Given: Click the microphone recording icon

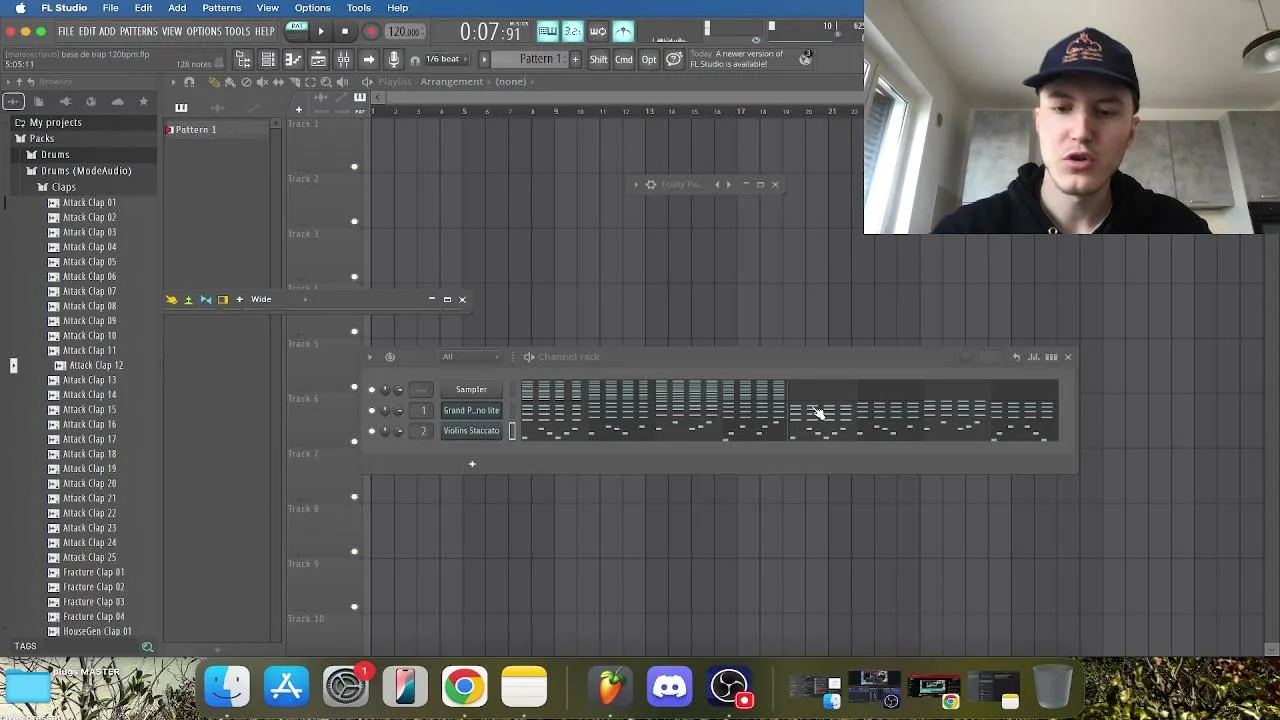Looking at the screenshot, I should click(394, 60).
